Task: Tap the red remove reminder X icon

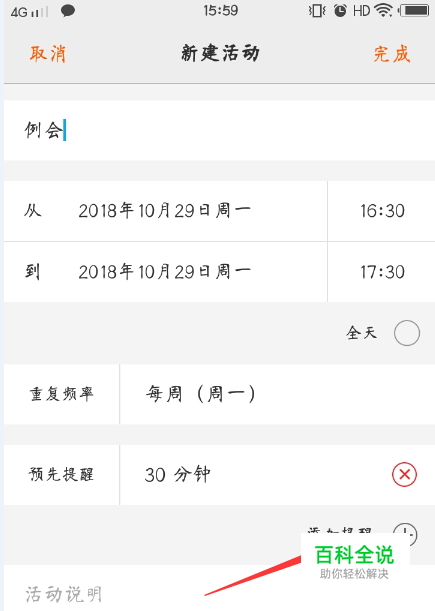Action: tap(404, 475)
